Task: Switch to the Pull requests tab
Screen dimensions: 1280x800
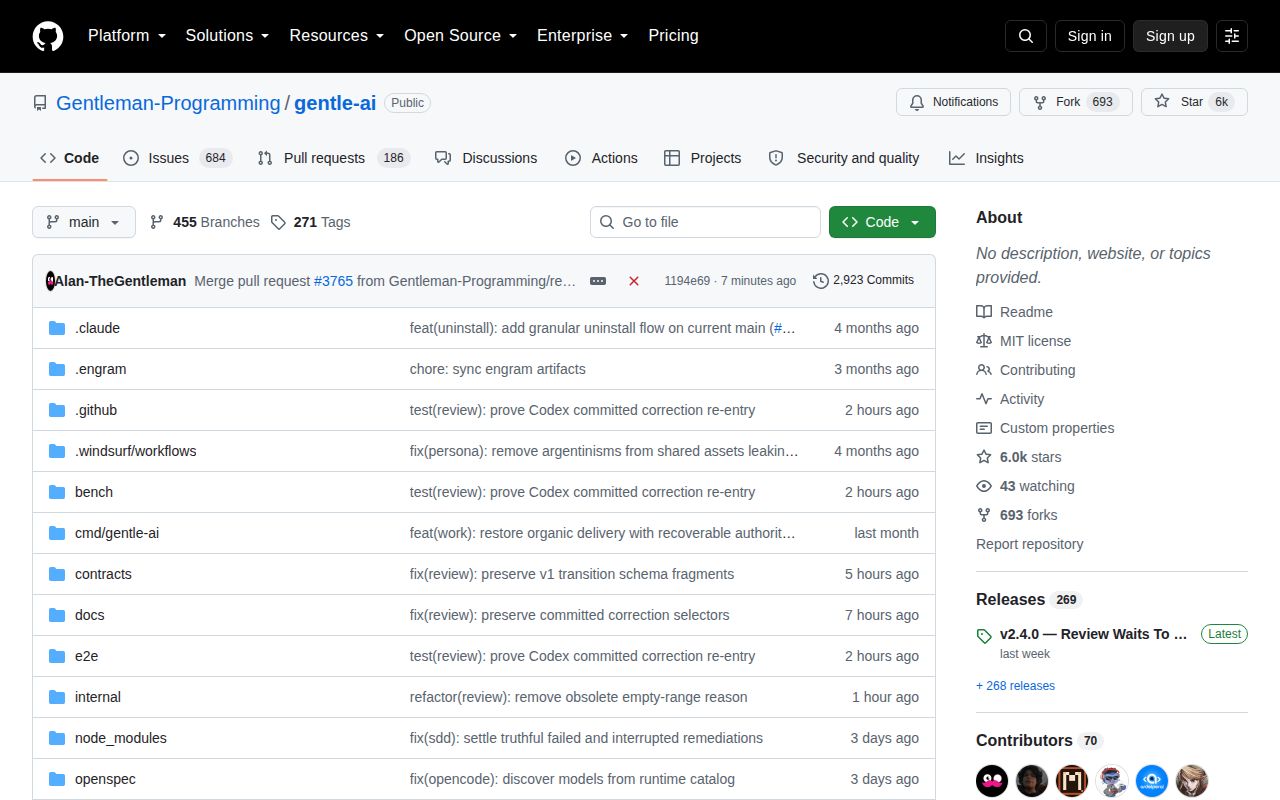Action: pos(333,158)
